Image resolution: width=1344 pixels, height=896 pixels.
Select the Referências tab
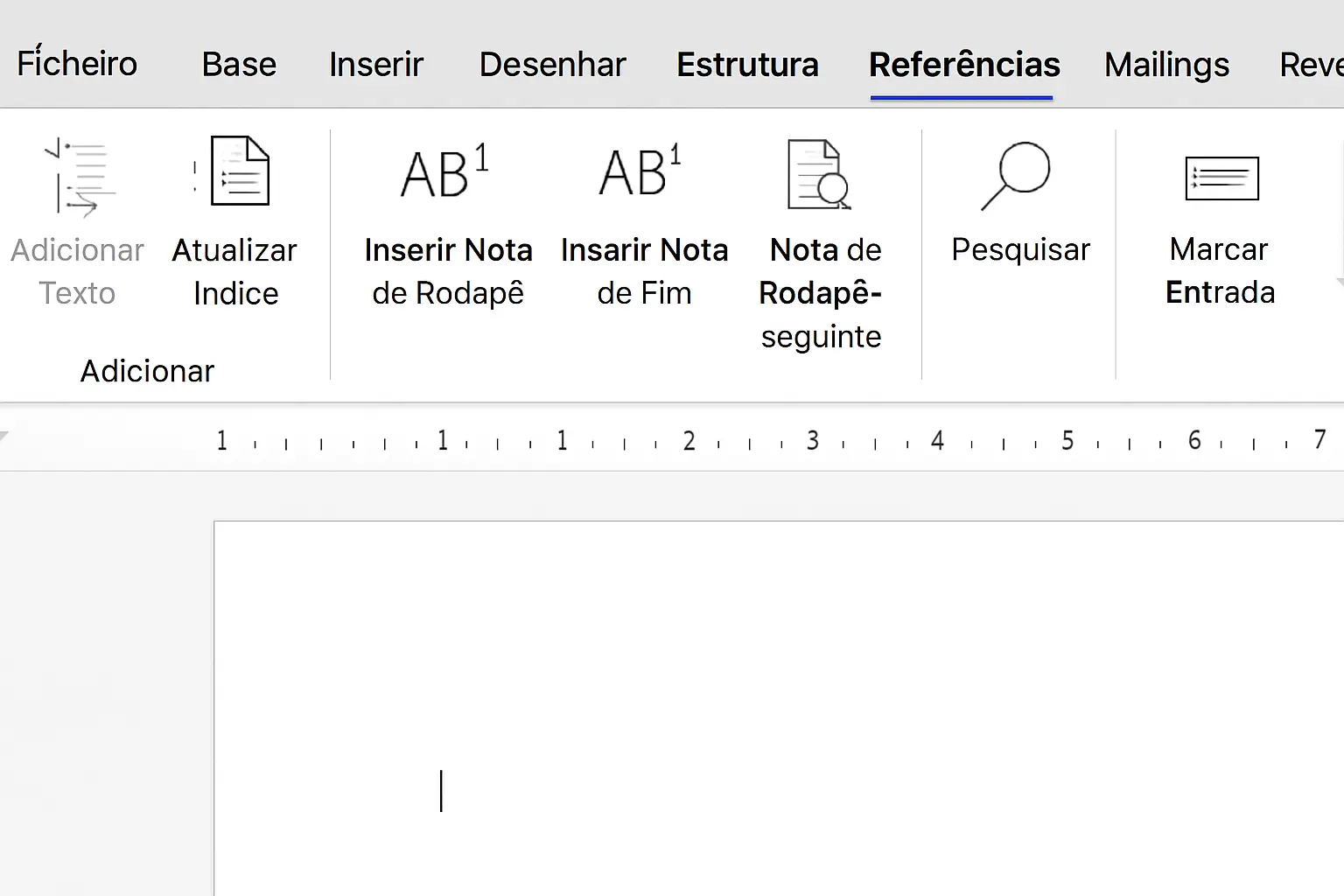pyautogui.click(x=964, y=65)
